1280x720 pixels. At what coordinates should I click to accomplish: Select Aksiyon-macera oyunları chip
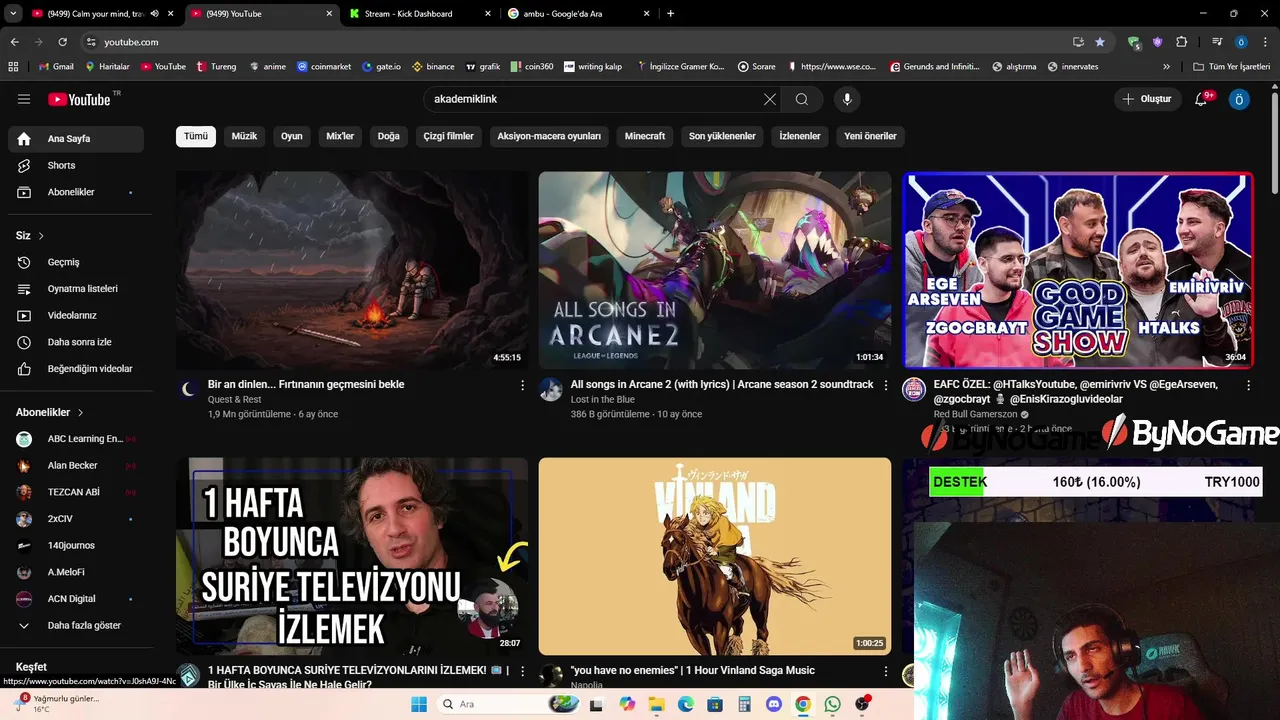pos(549,136)
